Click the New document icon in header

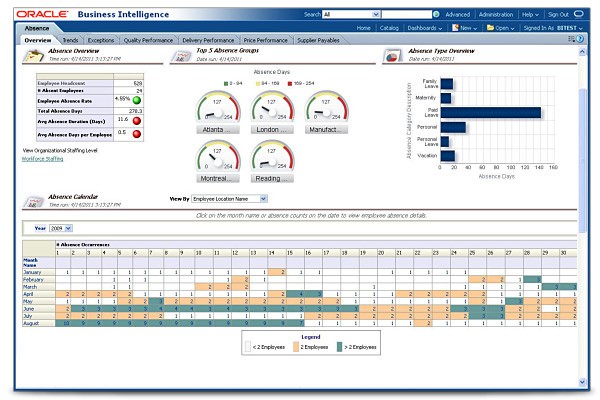(455, 28)
